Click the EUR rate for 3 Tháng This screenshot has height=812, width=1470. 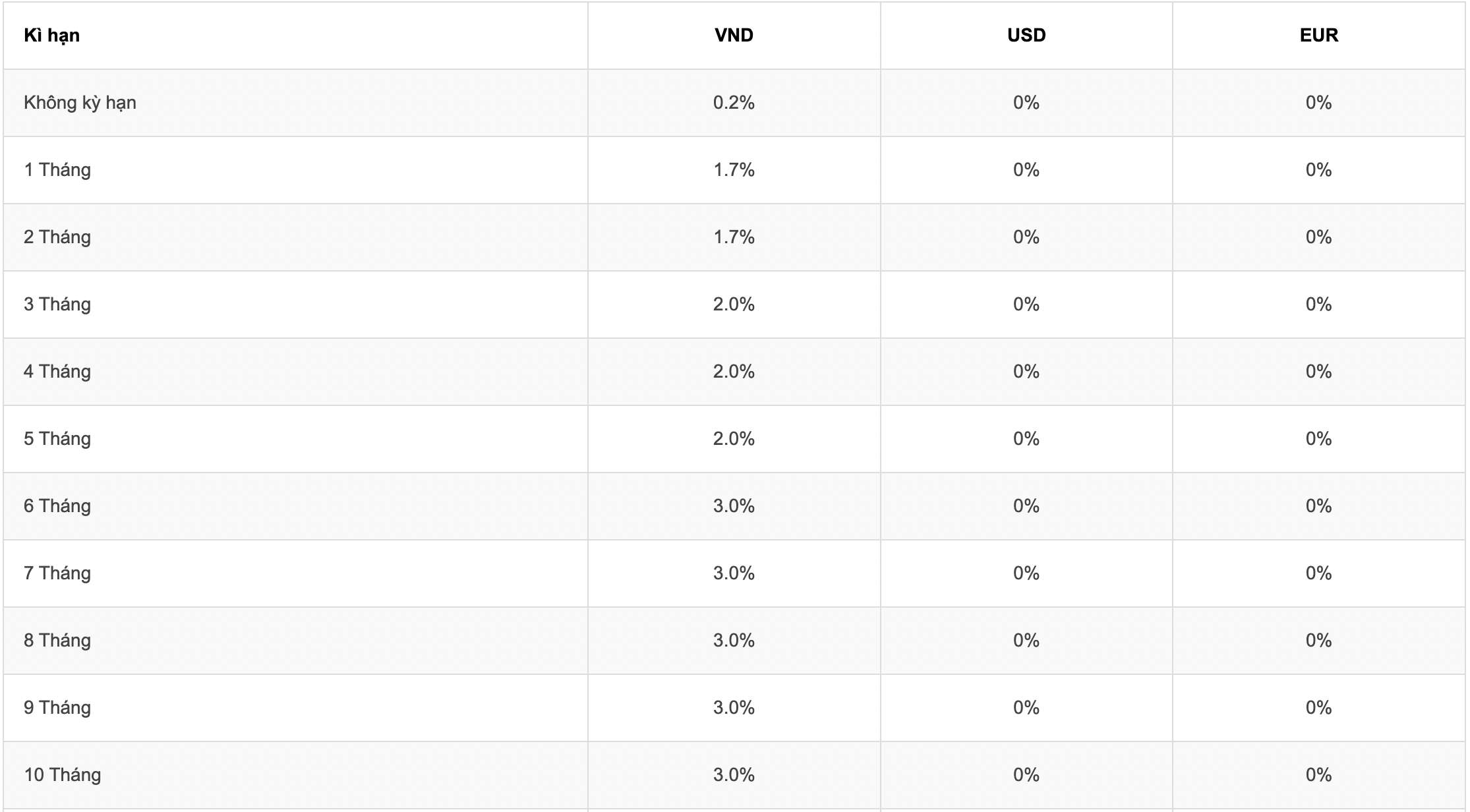click(x=1319, y=304)
